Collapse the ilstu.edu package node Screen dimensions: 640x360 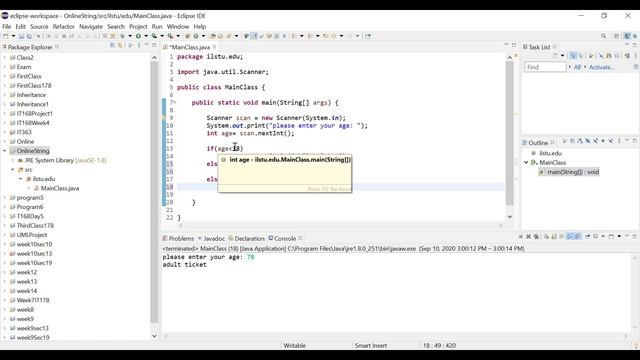point(20,179)
